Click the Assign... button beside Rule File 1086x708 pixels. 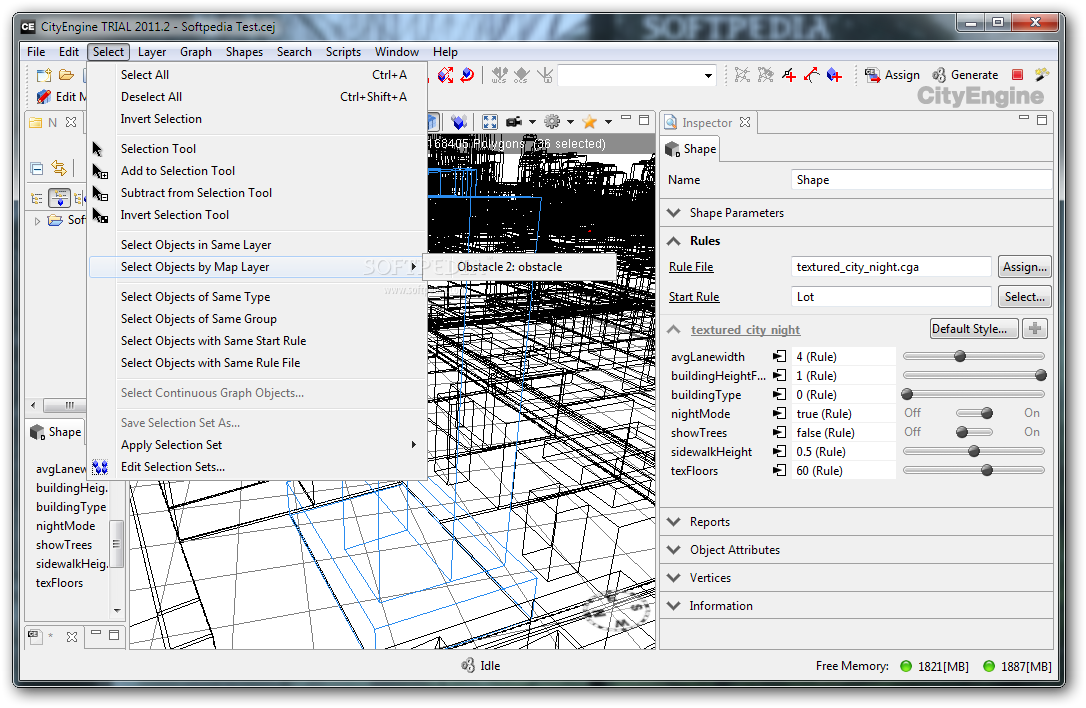(x=1024, y=267)
